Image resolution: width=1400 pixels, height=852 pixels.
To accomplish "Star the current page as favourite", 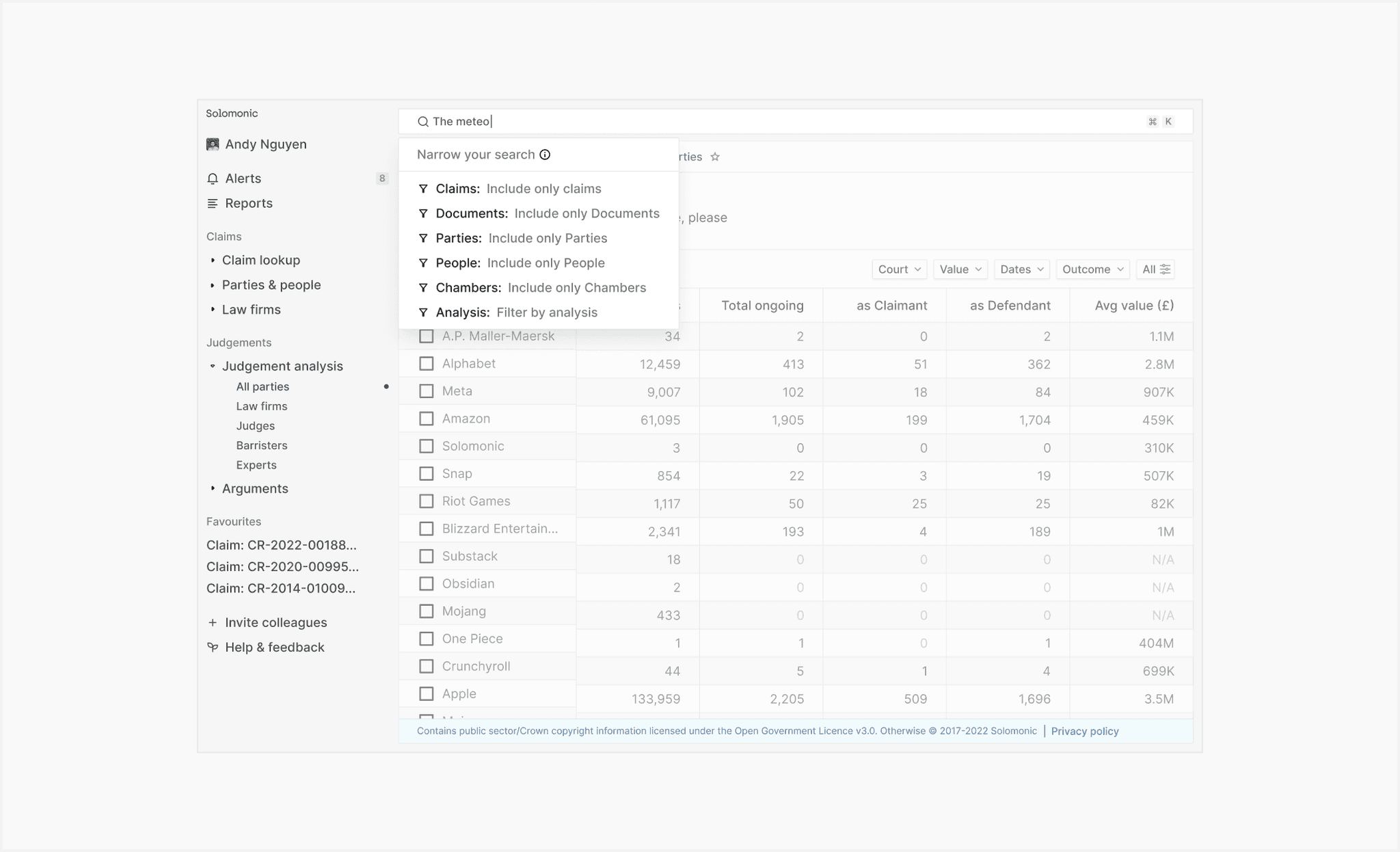I will pos(715,157).
